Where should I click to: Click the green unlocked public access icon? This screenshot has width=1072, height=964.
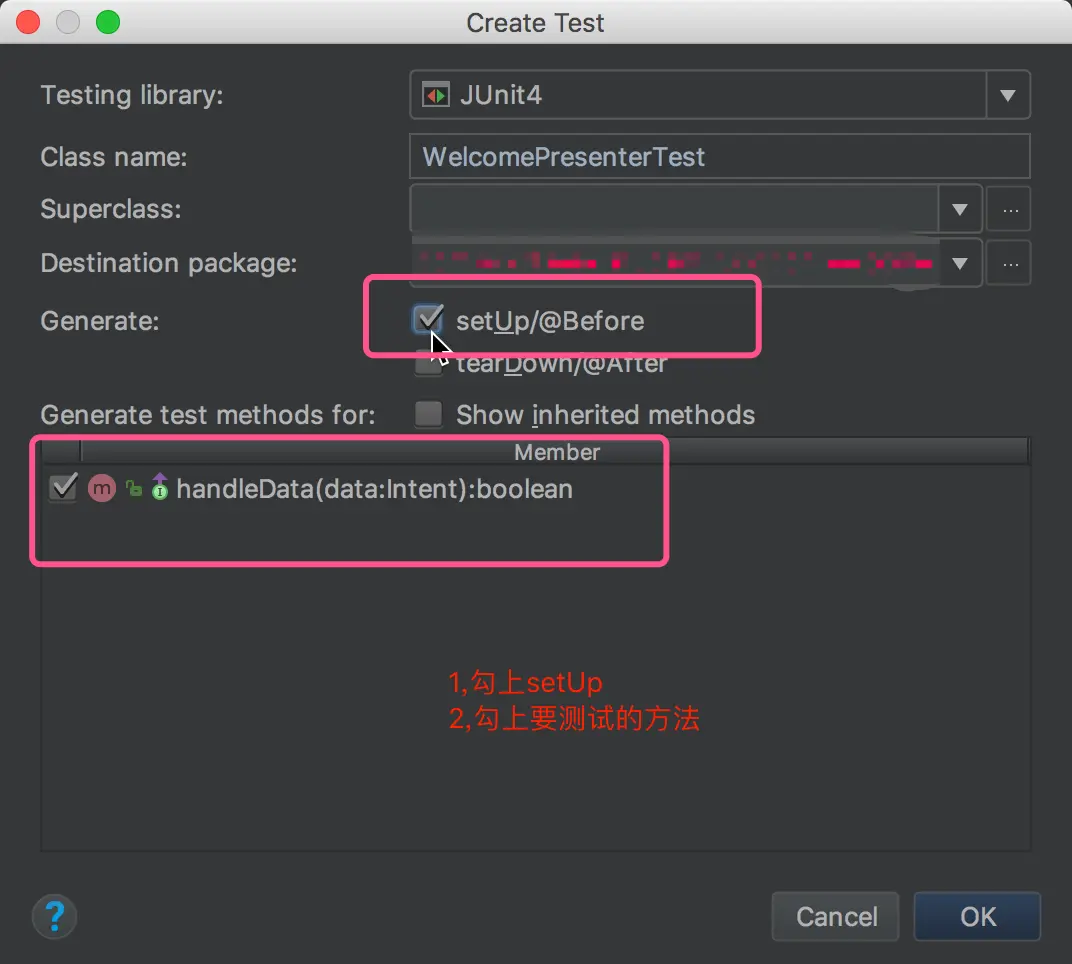pos(134,488)
